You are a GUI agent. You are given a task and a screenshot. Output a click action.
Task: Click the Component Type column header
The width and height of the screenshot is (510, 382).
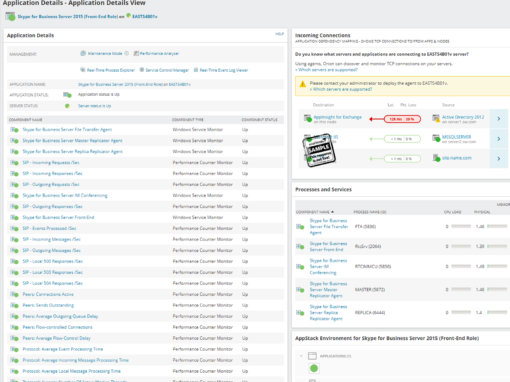[188, 120]
